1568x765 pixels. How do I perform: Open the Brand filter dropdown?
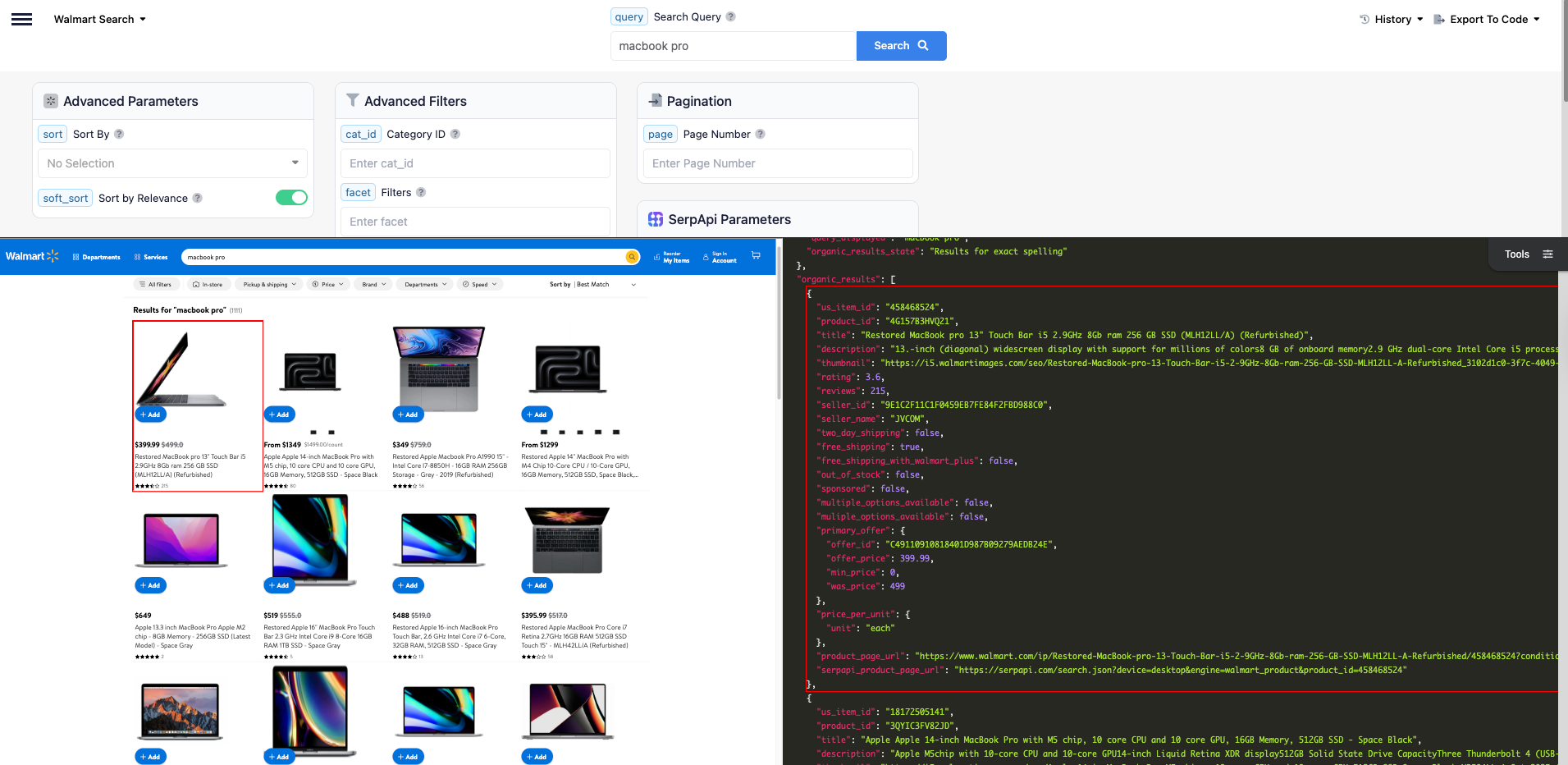(x=374, y=285)
